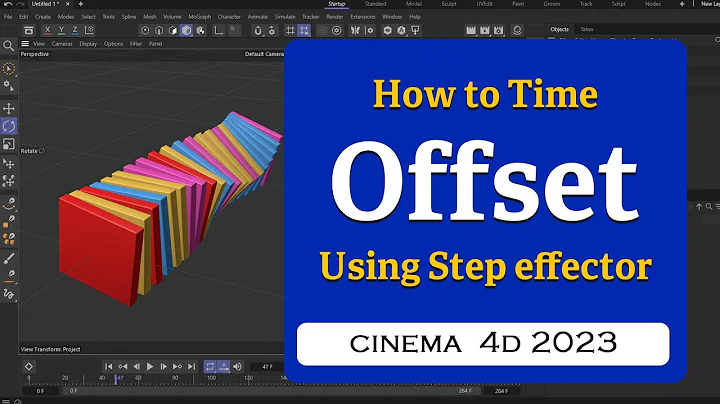Select the Polygons mode cube icon
This screenshot has width=720, height=404.
coord(173,30)
